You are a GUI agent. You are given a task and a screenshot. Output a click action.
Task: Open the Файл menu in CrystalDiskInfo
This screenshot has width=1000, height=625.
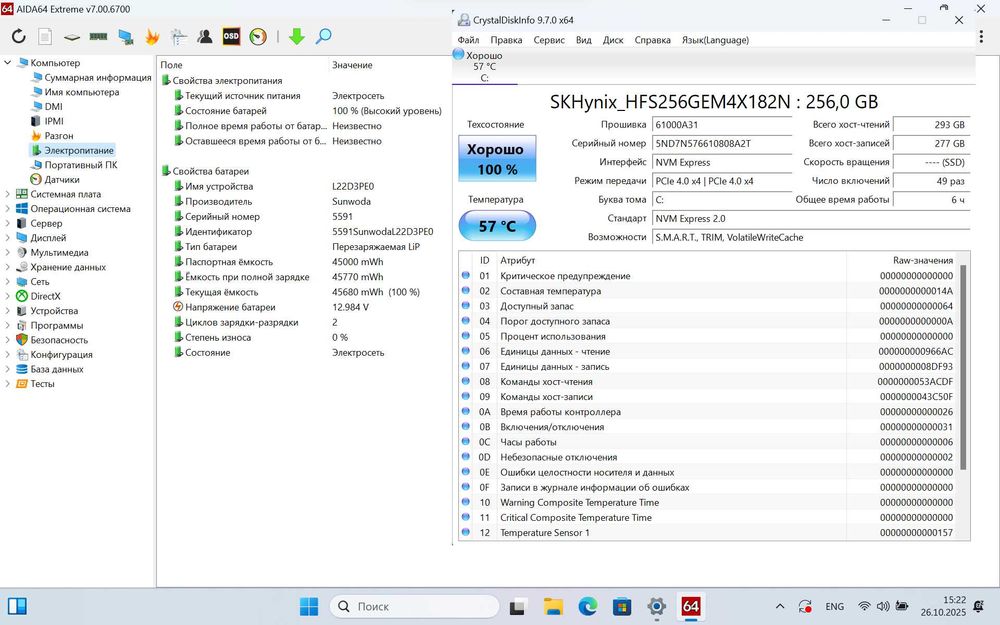[468, 40]
